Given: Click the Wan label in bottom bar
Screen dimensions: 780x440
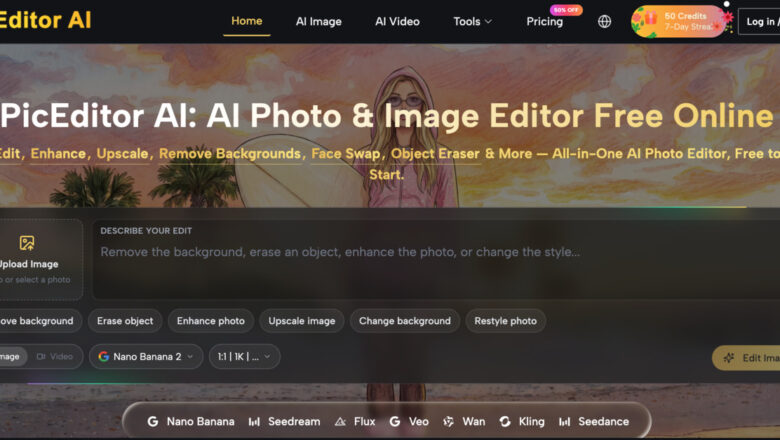Looking at the screenshot, I should (474, 422).
